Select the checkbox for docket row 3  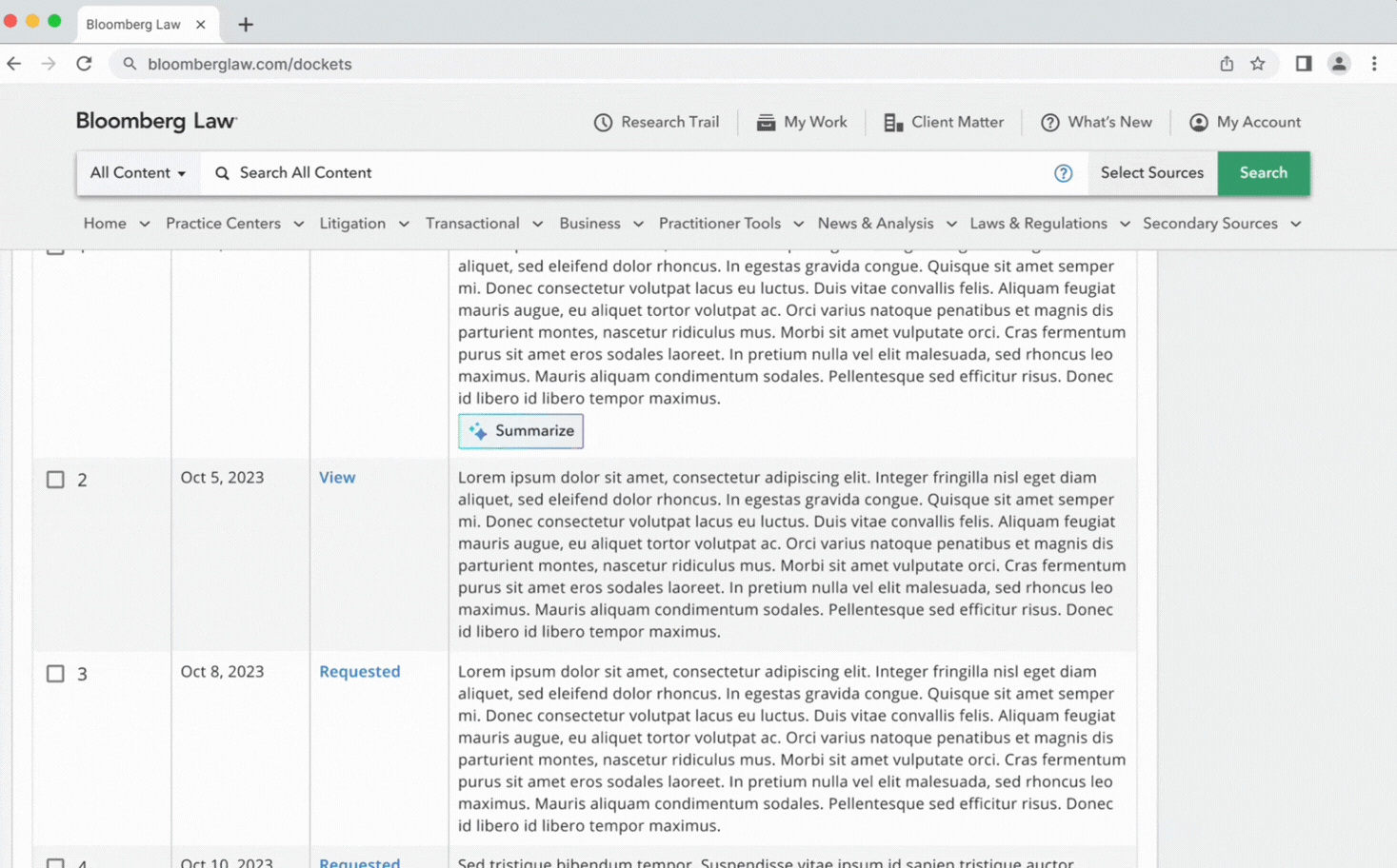55,674
